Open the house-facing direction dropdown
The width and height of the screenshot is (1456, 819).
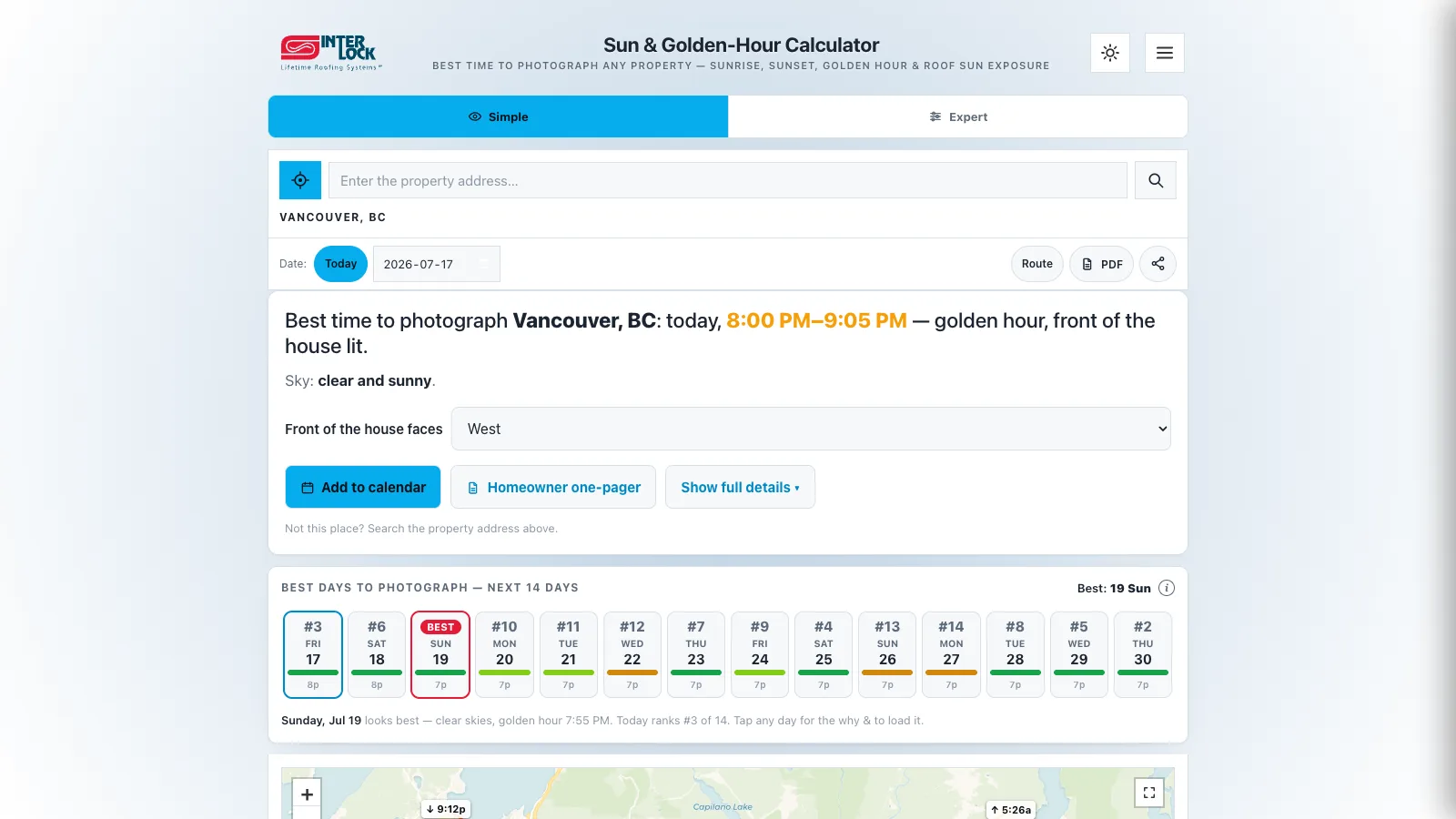point(811,429)
